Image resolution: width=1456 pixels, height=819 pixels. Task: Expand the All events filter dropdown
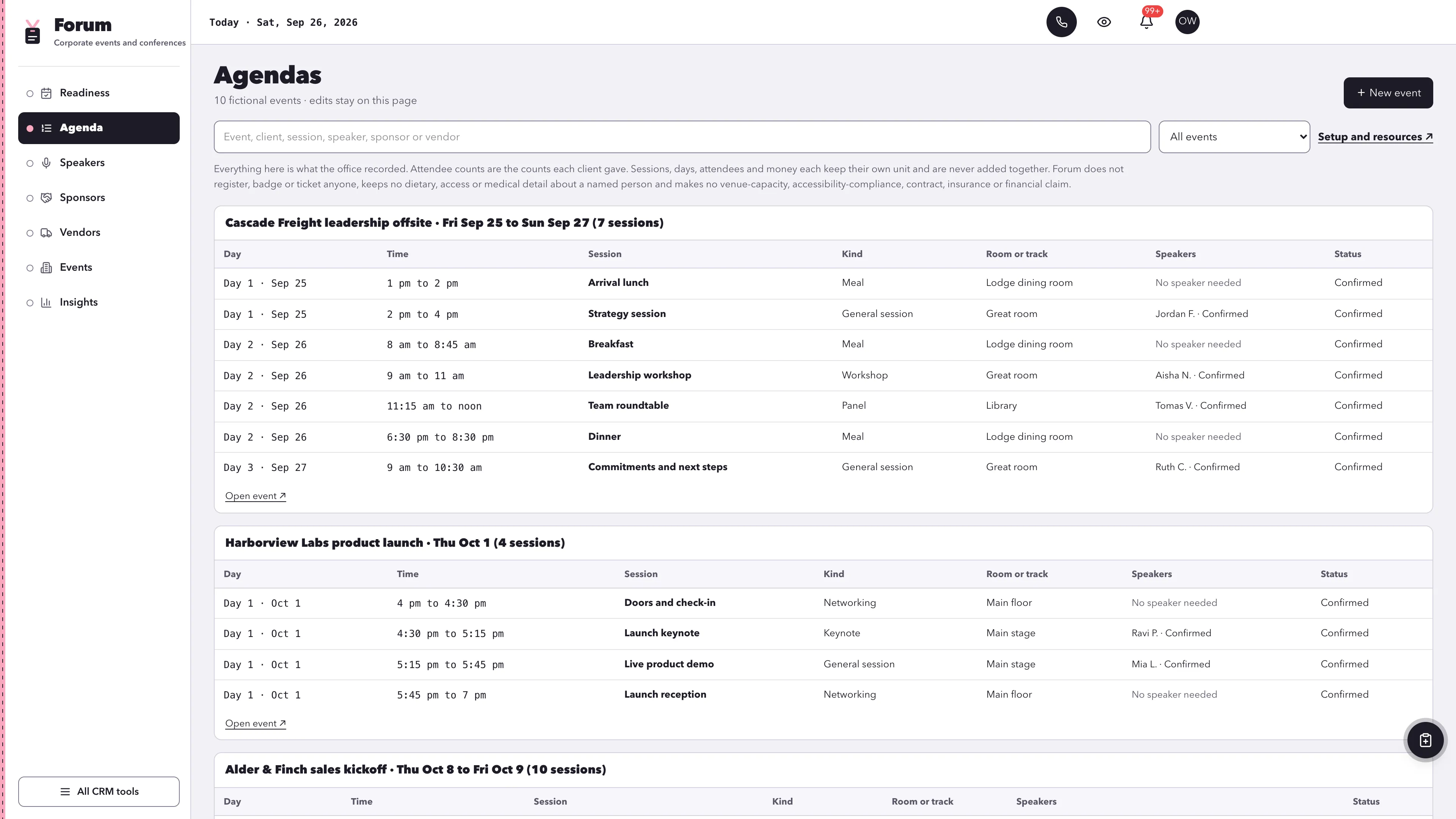tap(1234, 137)
